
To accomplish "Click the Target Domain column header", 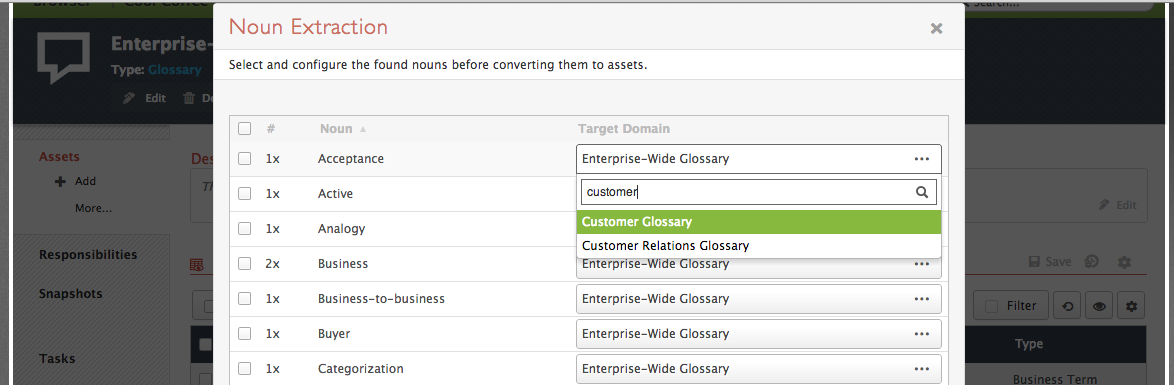I will 624,129.
